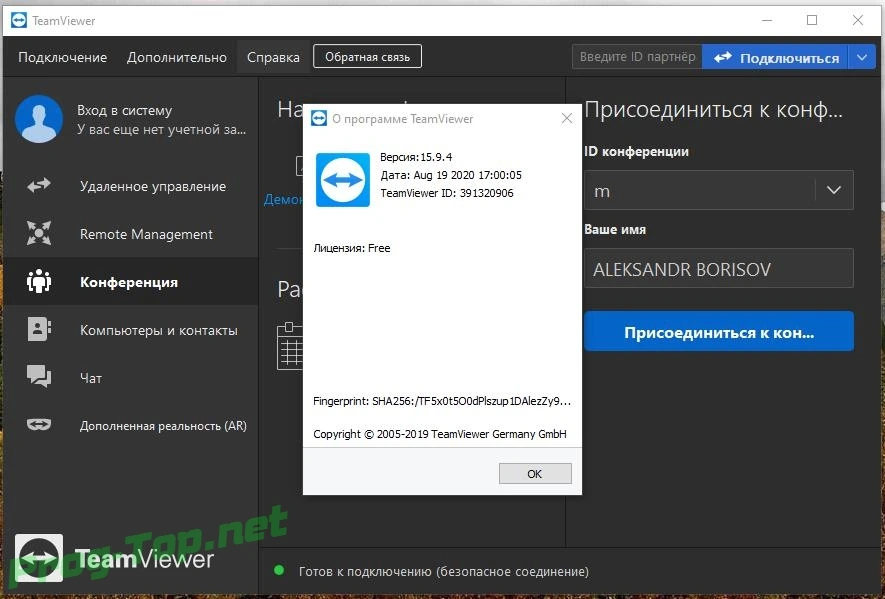Click the user avatar profile icon
The width and height of the screenshot is (885, 599).
[x=39, y=119]
